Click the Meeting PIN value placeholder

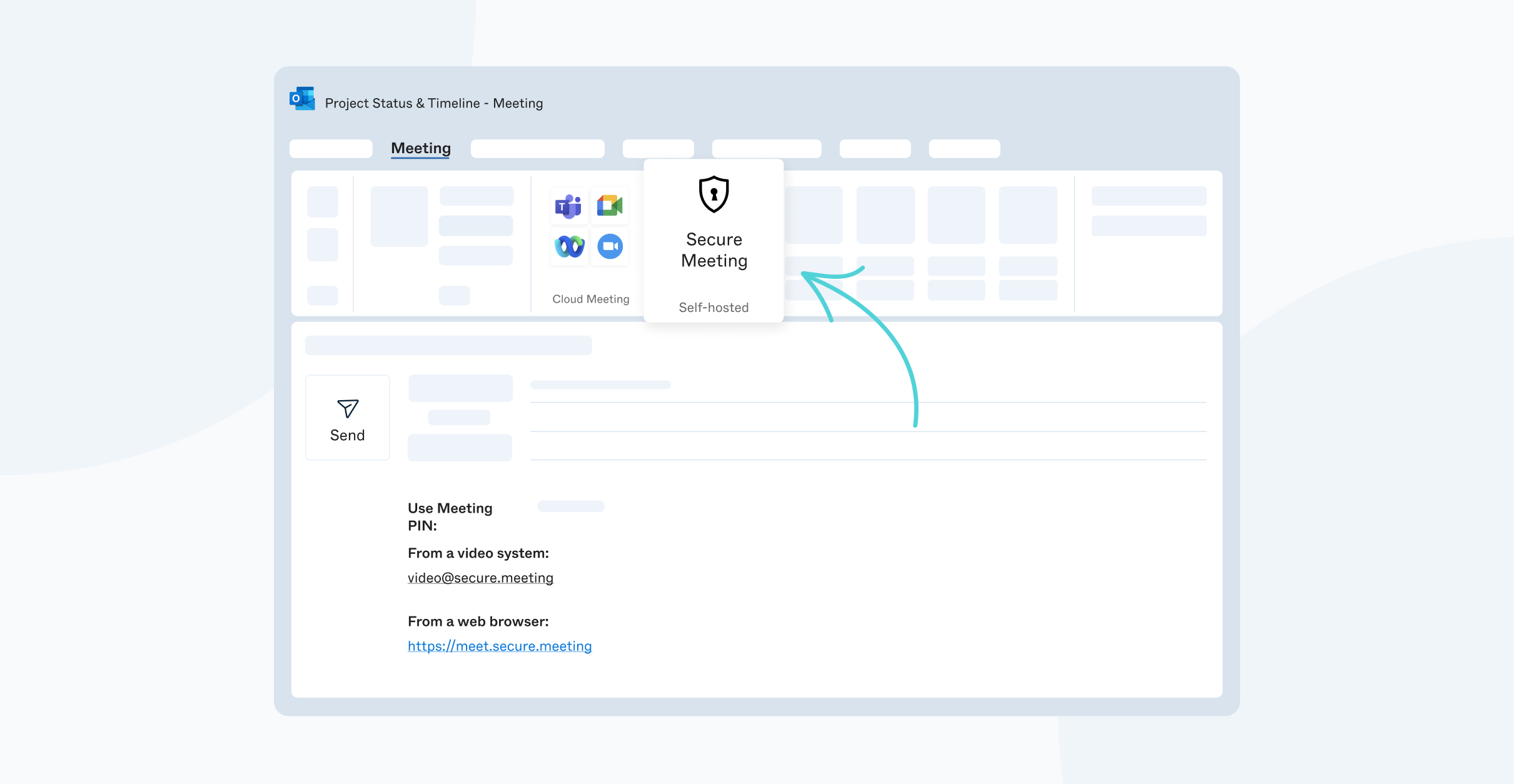[x=570, y=506]
